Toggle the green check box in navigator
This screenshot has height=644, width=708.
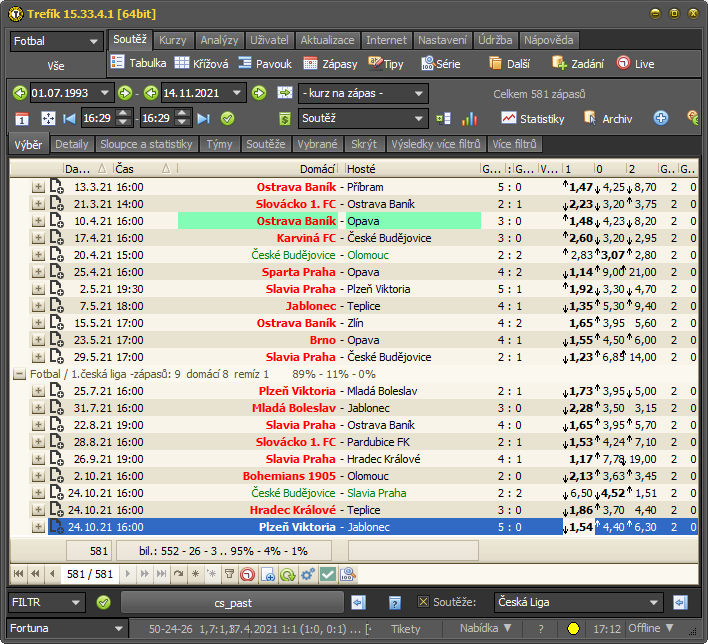pos(328,574)
